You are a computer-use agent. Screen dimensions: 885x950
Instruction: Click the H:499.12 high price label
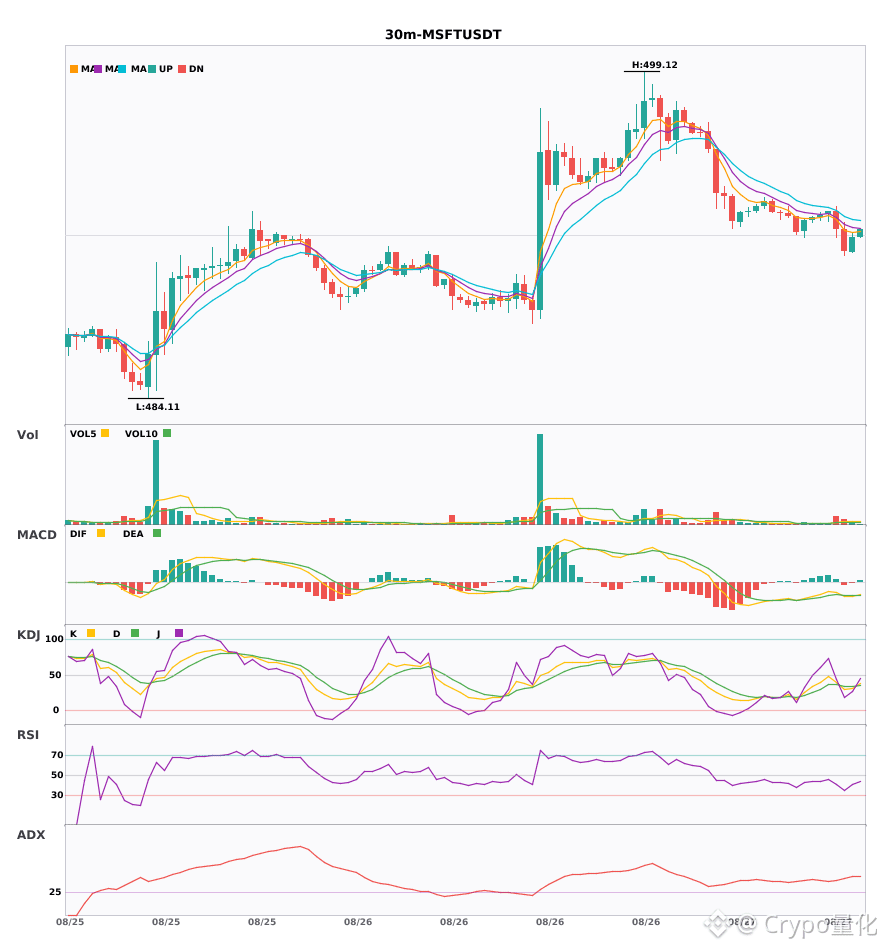click(x=654, y=65)
